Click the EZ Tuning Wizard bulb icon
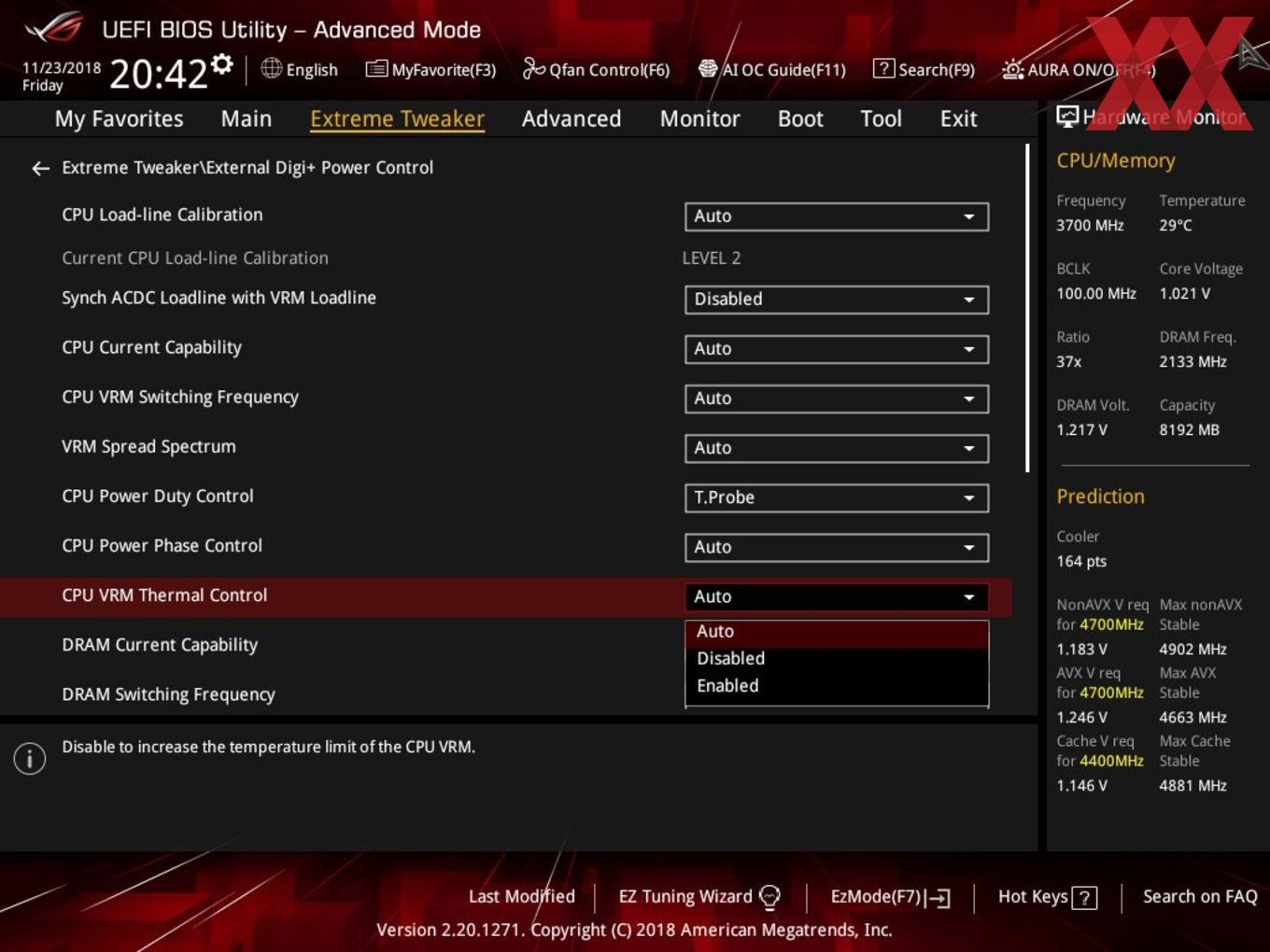The image size is (1270, 952). [x=769, y=897]
